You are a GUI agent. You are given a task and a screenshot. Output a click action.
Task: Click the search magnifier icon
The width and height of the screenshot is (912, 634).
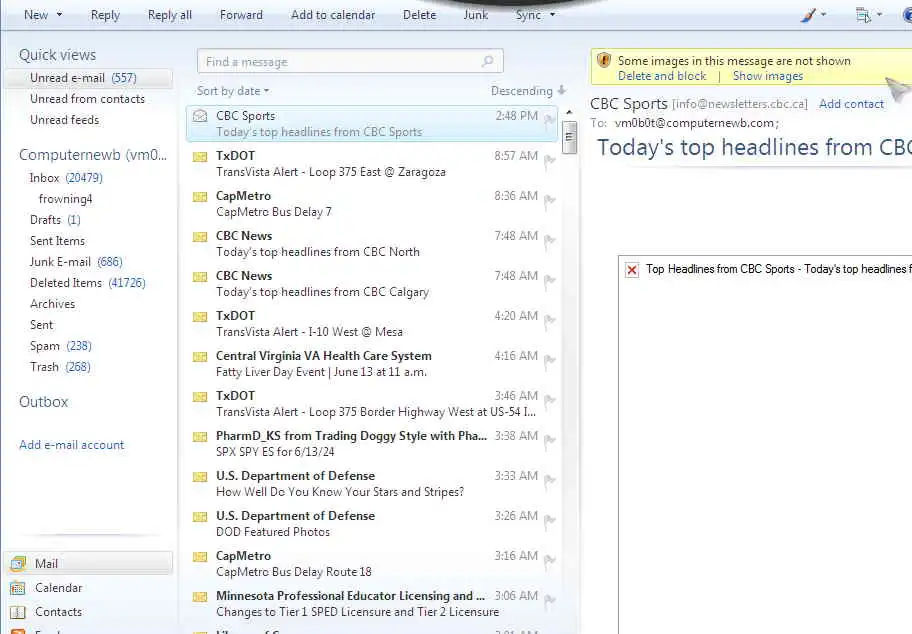(487, 61)
